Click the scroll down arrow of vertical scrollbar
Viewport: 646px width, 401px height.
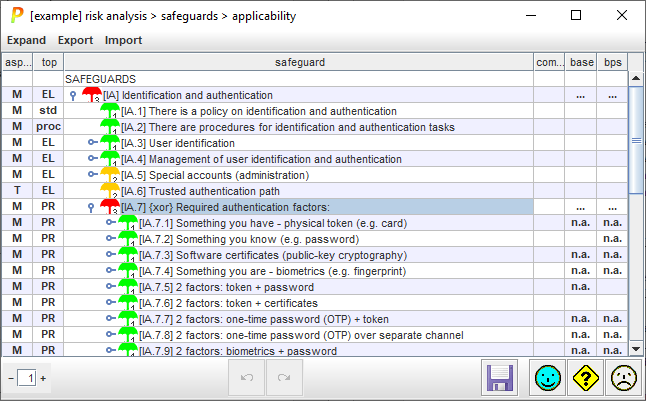tap(636, 347)
